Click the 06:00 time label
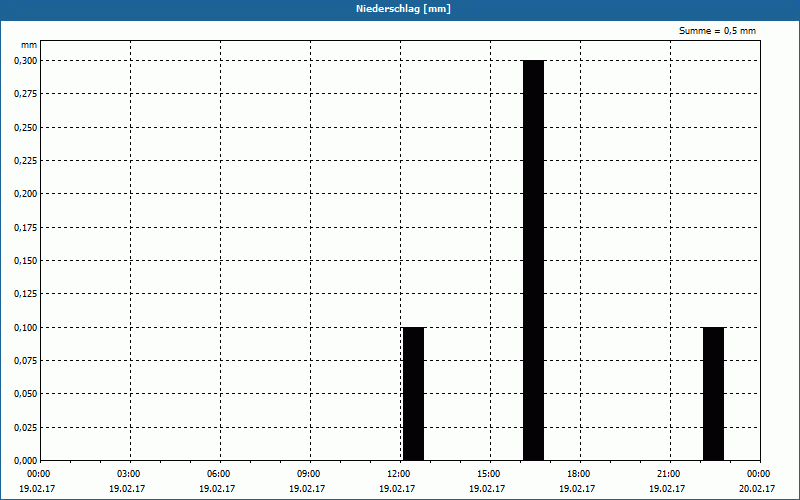 tap(218, 474)
